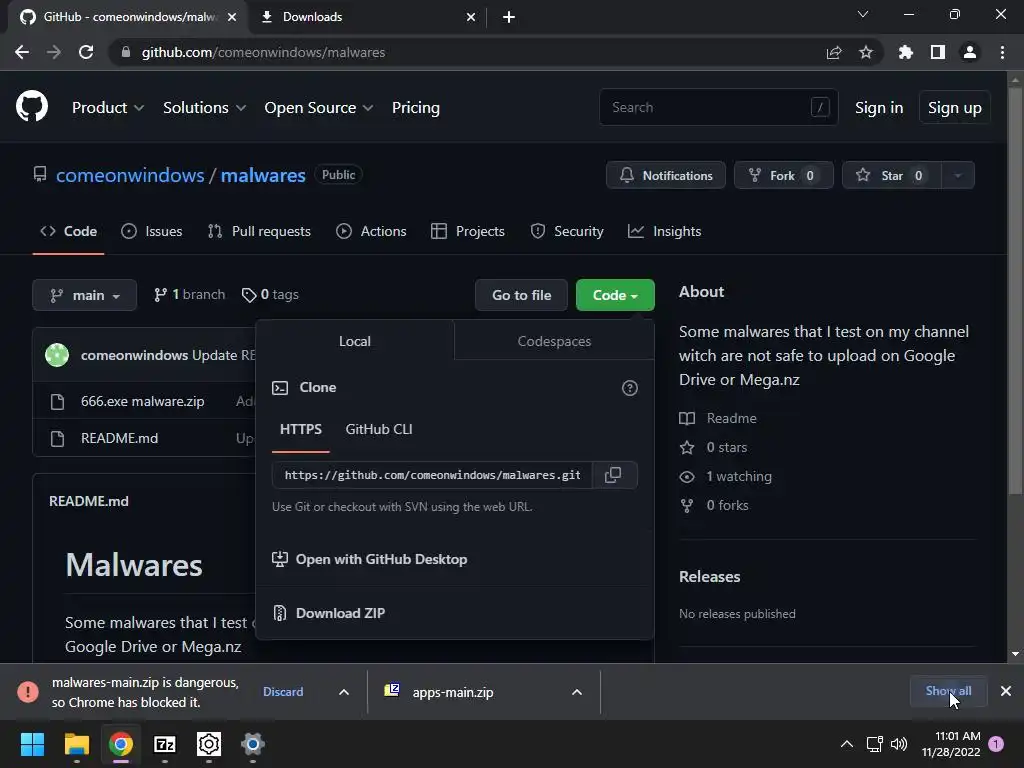Click the Notifications button
This screenshot has height=768, width=1024.
[x=665, y=175]
